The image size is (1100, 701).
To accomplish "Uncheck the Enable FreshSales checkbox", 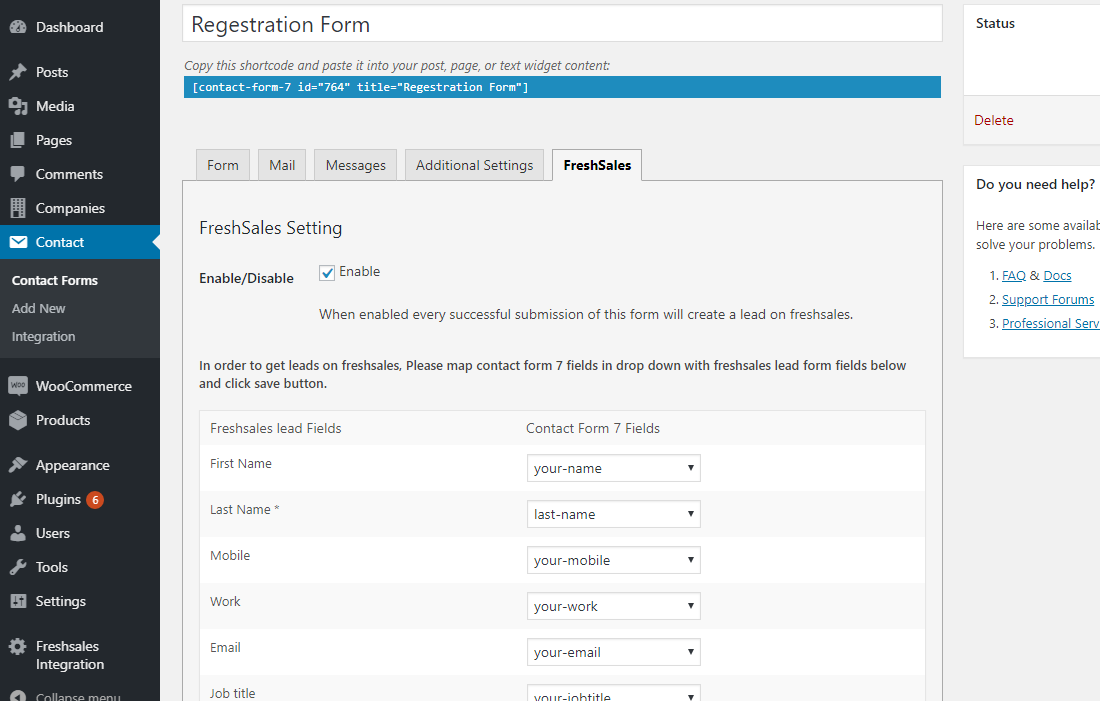I will click(327, 272).
